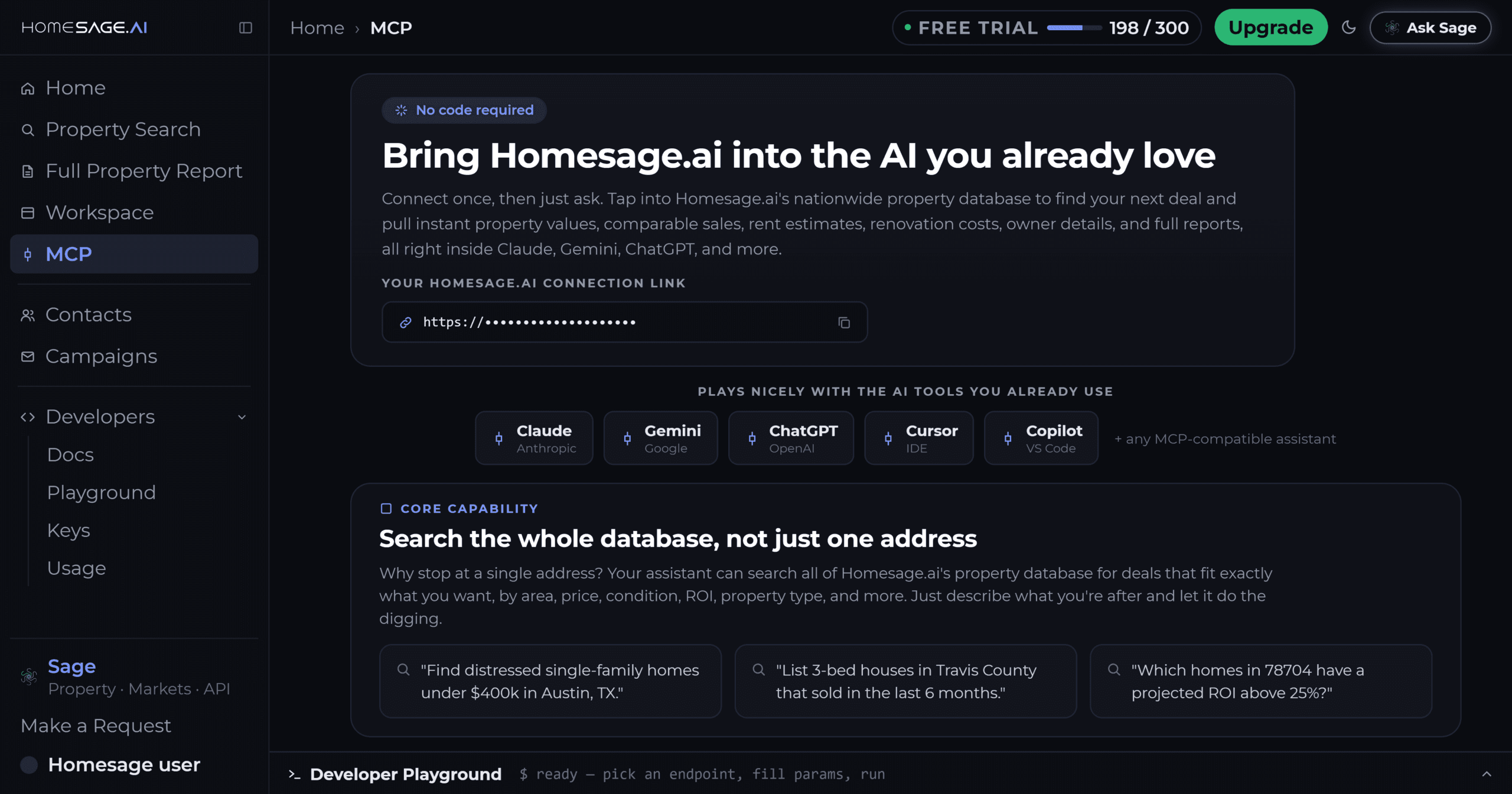Click the Upgrade button
The height and width of the screenshot is (794, 1512).
(x=1271, y=27)
